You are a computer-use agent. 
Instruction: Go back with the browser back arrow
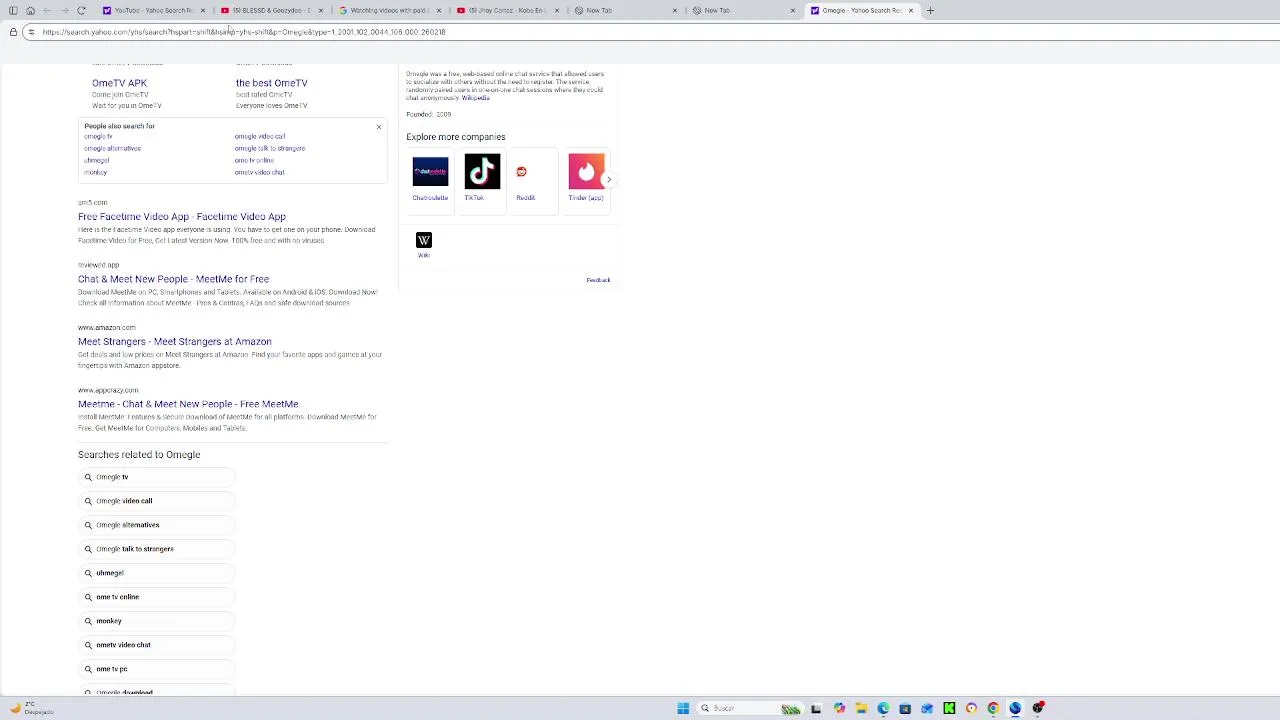click(47, 10)
